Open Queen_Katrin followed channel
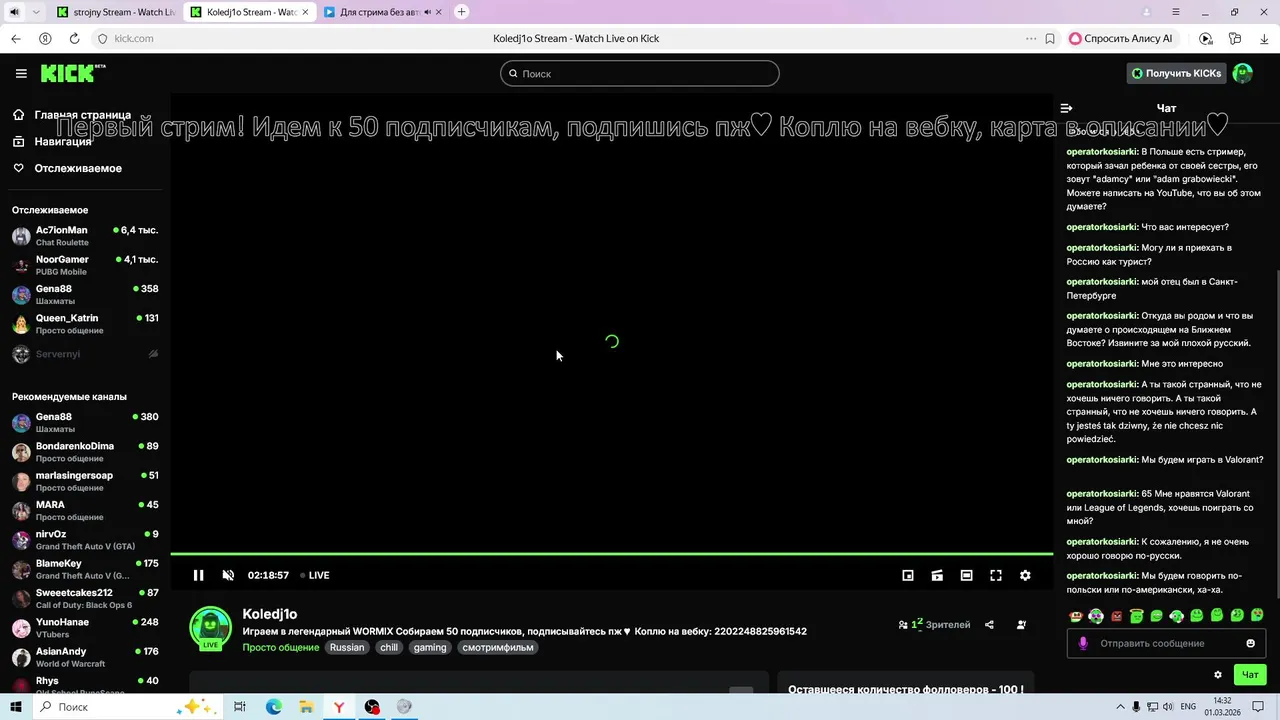Image resolution: width=1280 pixels, height=720 pixels. click(x=85, y=324)
